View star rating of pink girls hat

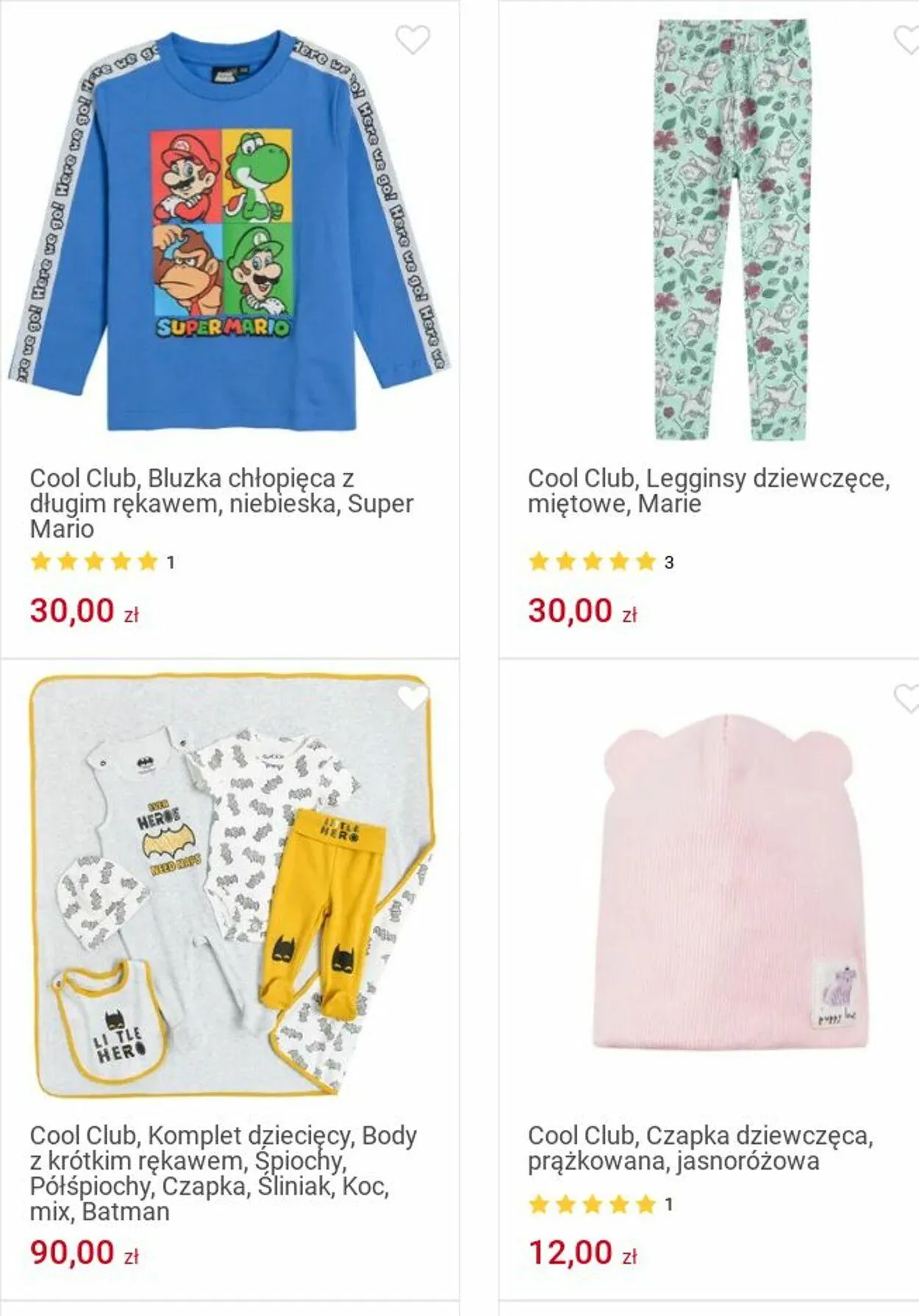(x=592, y=1204)
